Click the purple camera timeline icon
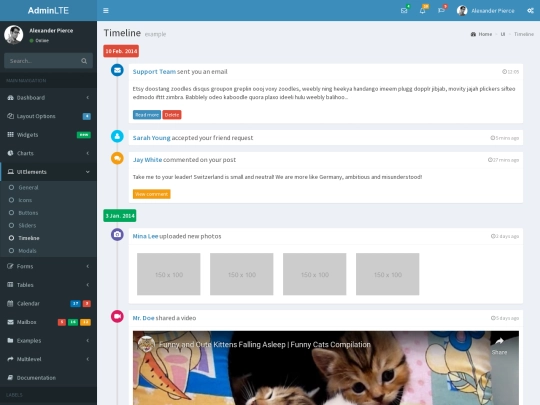 point(117,235)
